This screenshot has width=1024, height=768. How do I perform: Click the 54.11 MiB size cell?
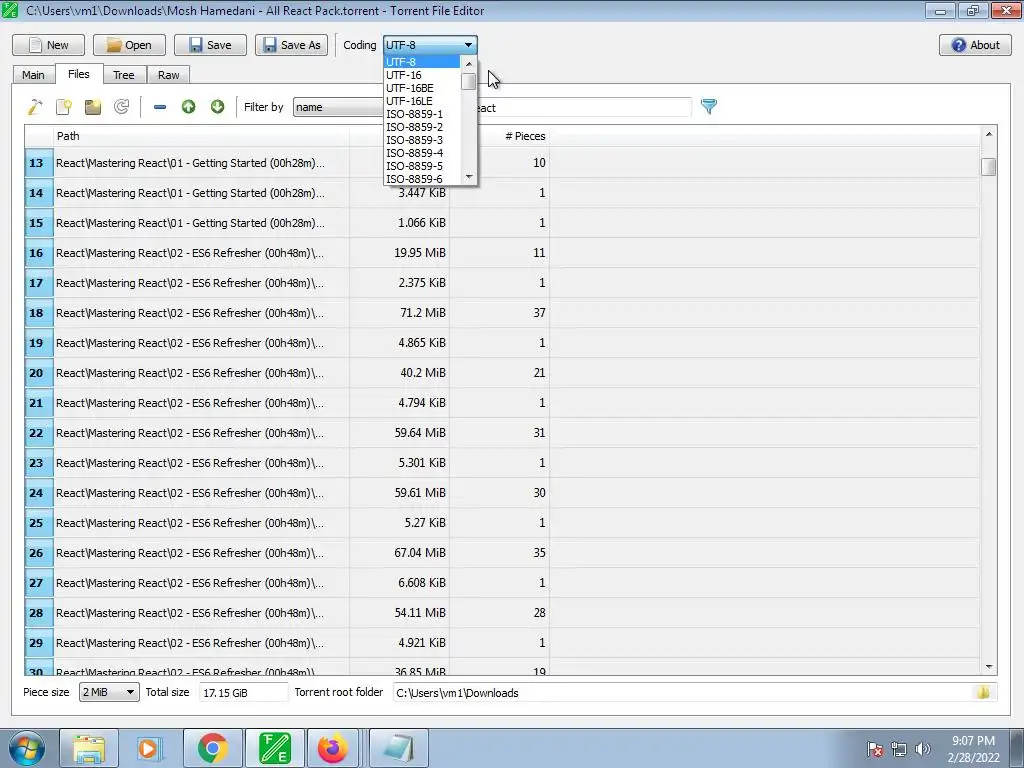(400, 613)
